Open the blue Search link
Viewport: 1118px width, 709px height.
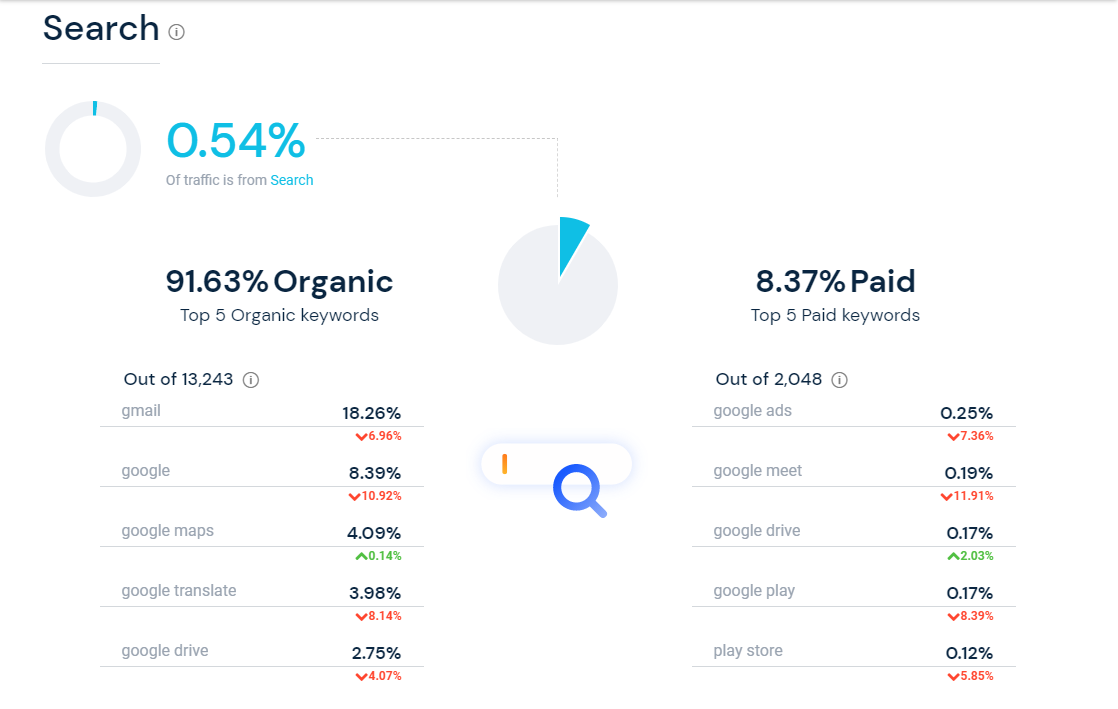(292, 181)
